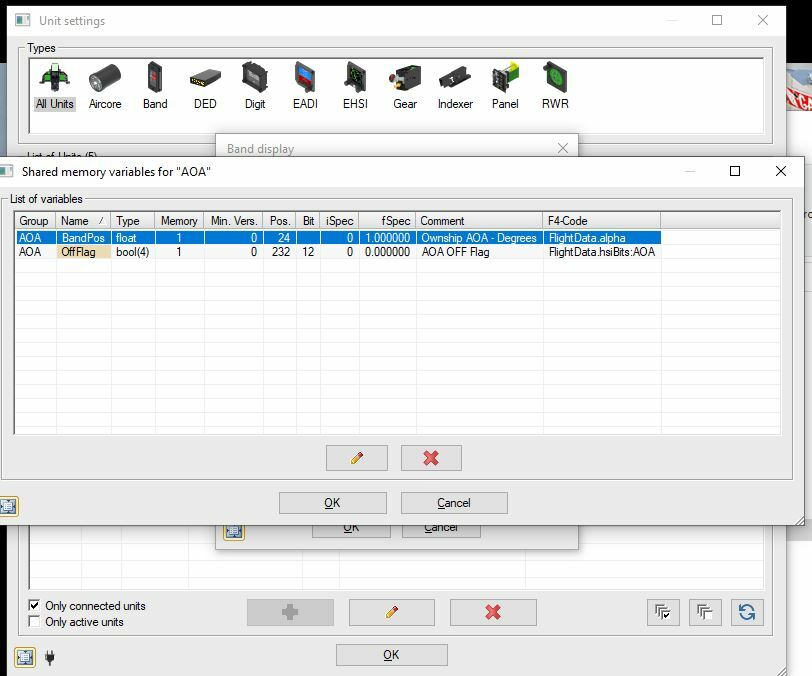Select the Indexer unit type icon
This screenshot has width=812, height=676.
(x=455, y=86)
